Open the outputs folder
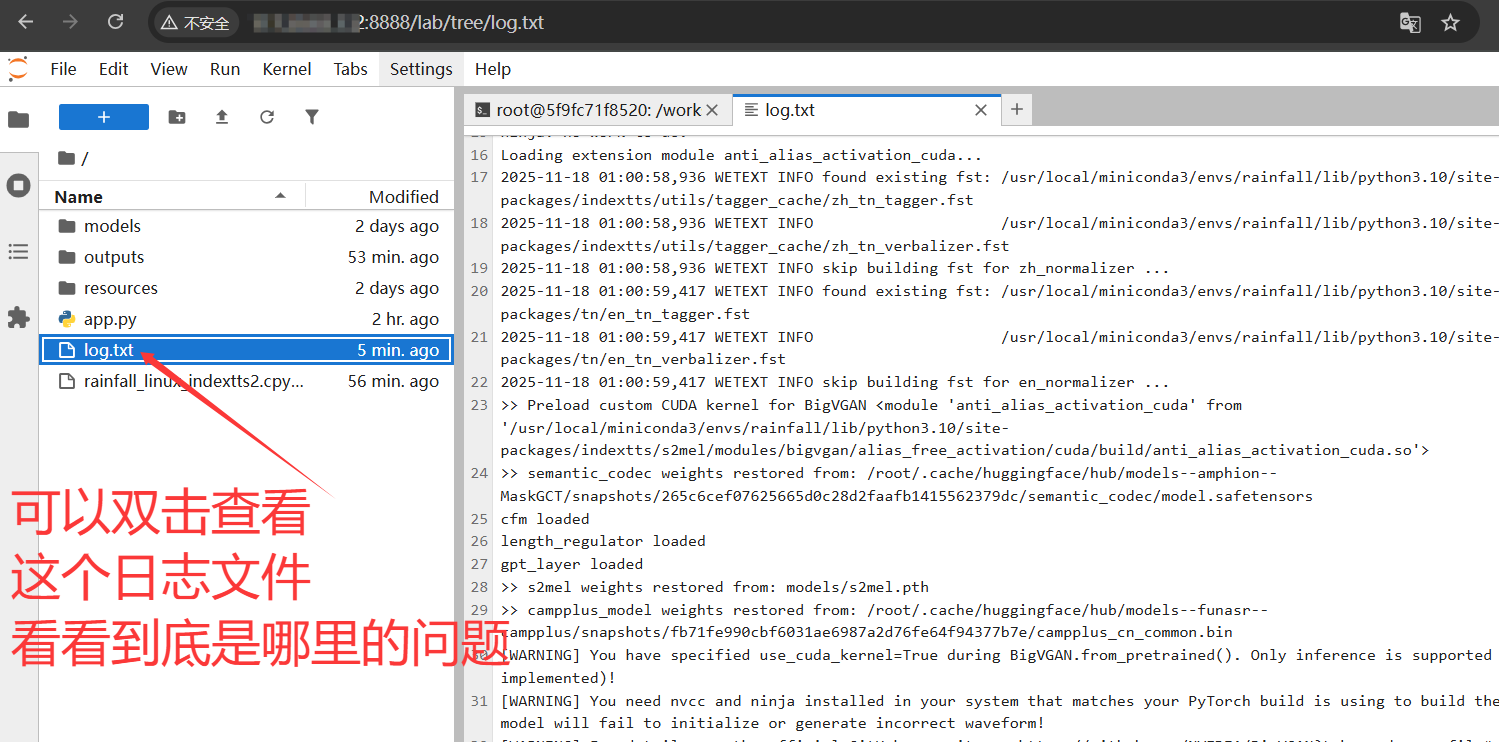The image size is (1499, 742). pos(114,257)
